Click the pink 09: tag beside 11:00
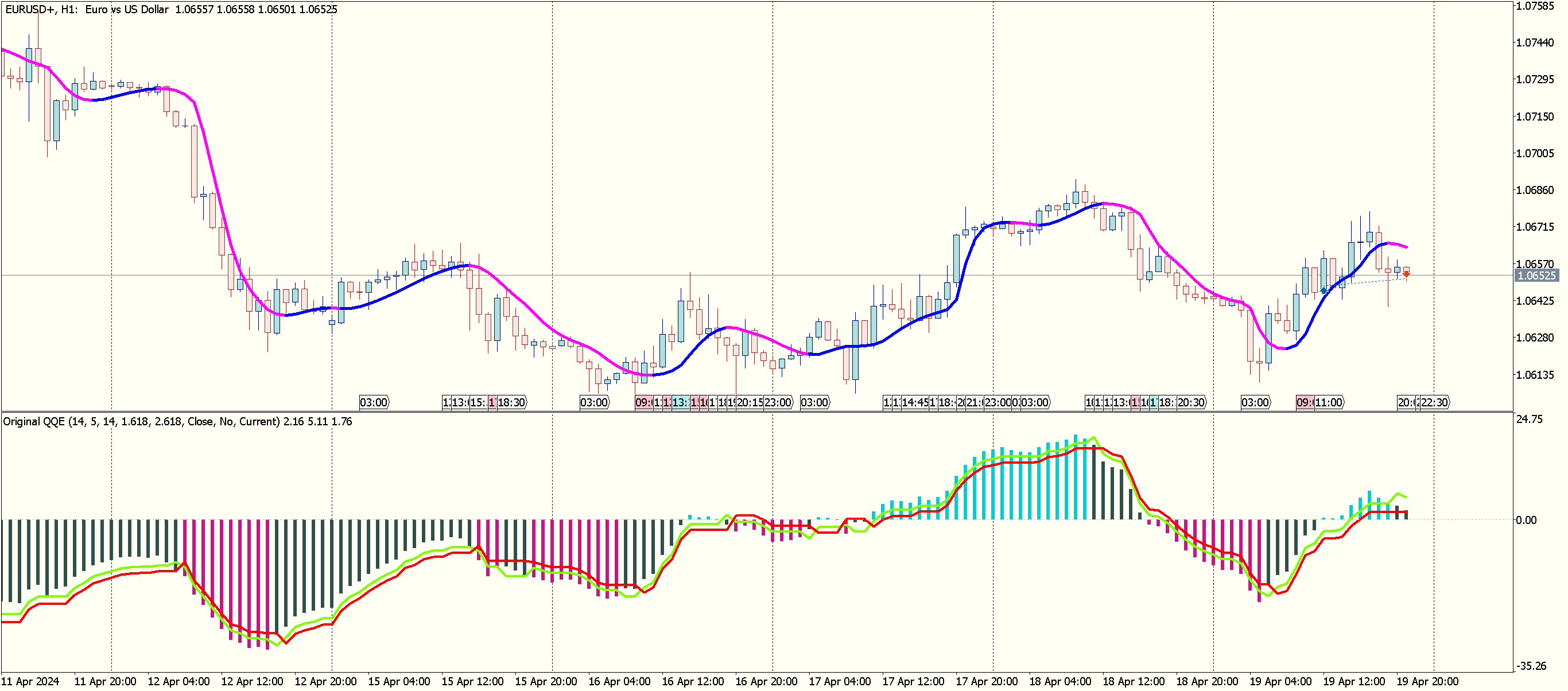The image size is (1568, 691). [x=1304, y=402]
